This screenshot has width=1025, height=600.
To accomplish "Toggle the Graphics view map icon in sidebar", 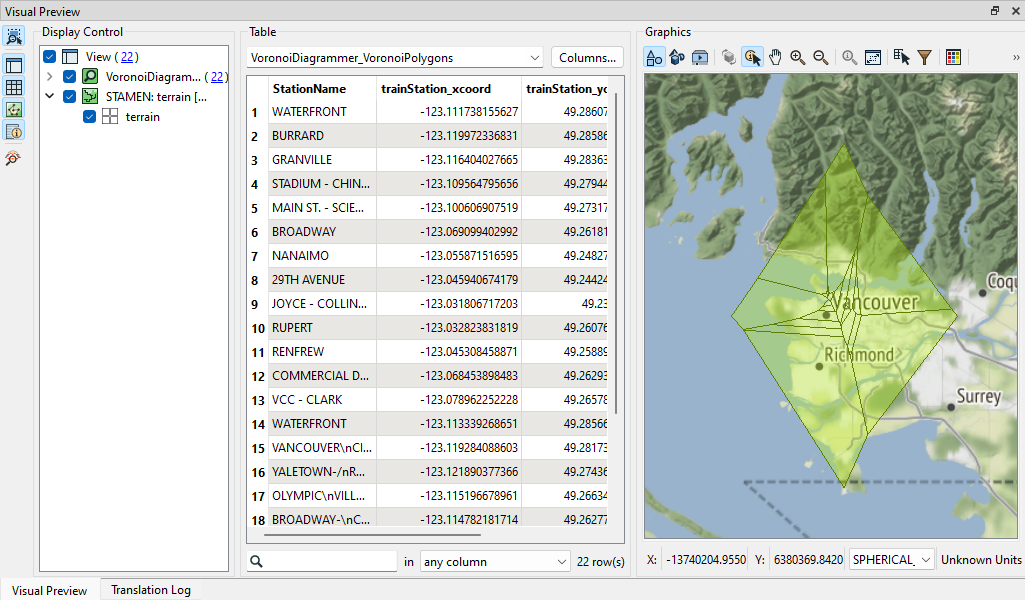I will 14,109.
